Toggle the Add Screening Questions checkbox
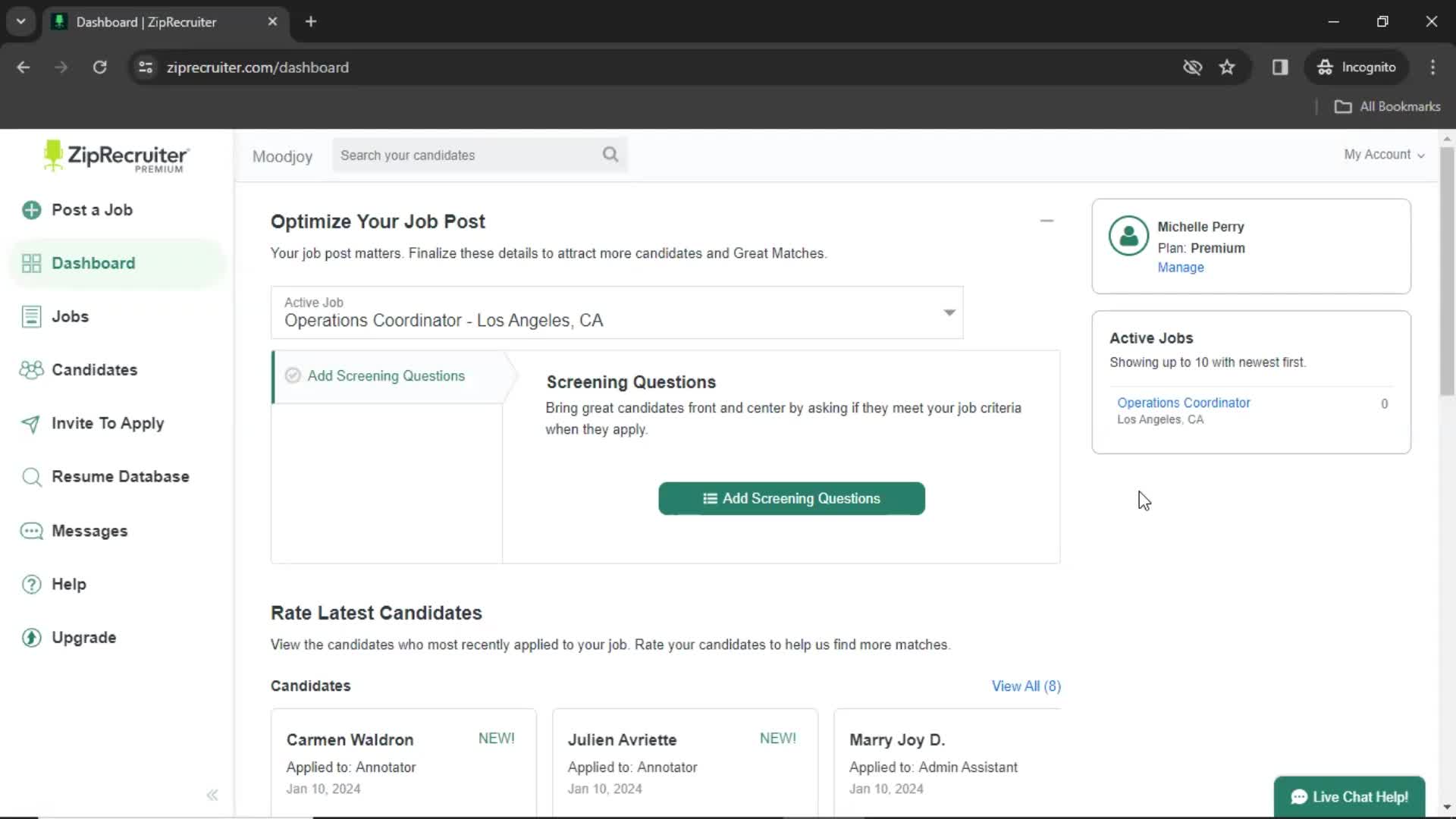Screen dimensions: 1456x819 (x=292, y=375)
